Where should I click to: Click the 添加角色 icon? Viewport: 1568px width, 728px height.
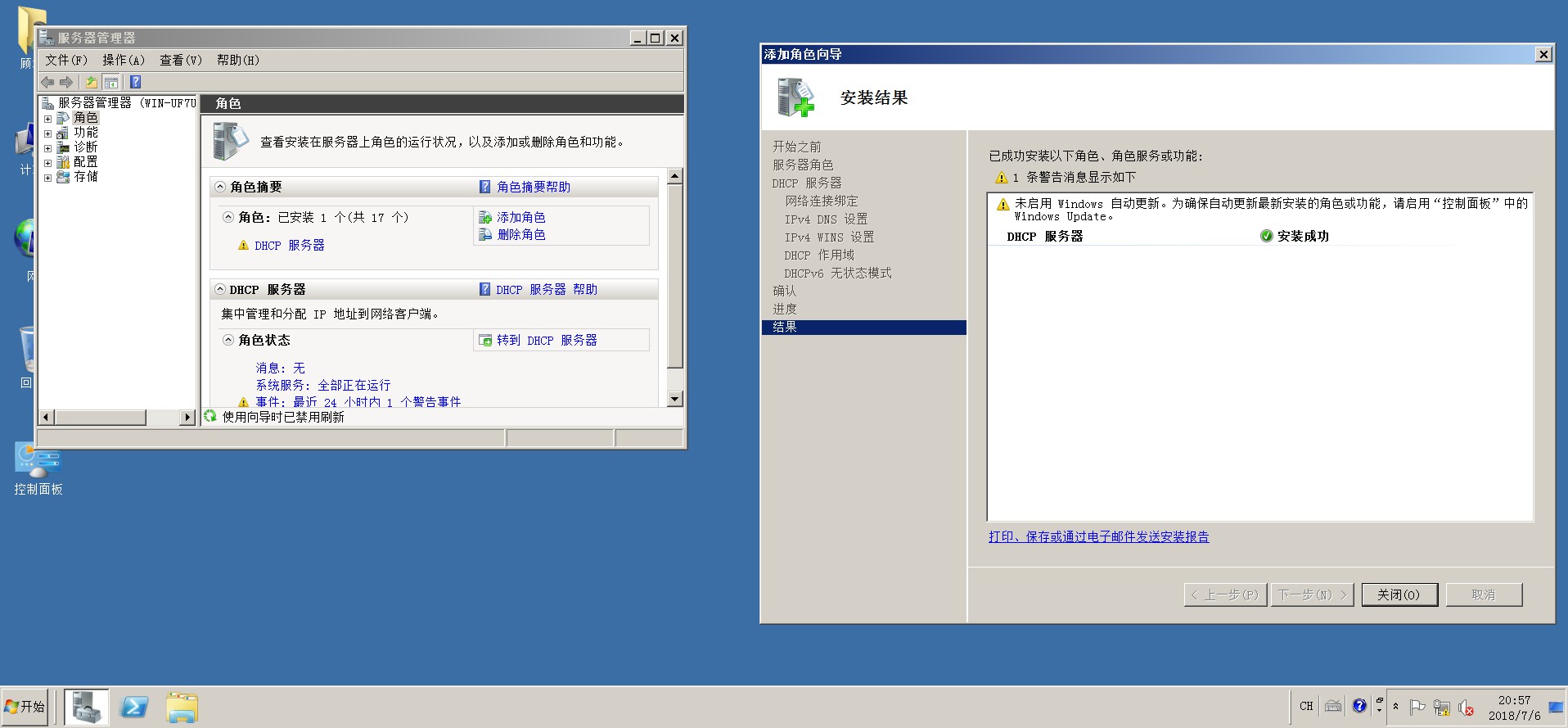(485, 218)
